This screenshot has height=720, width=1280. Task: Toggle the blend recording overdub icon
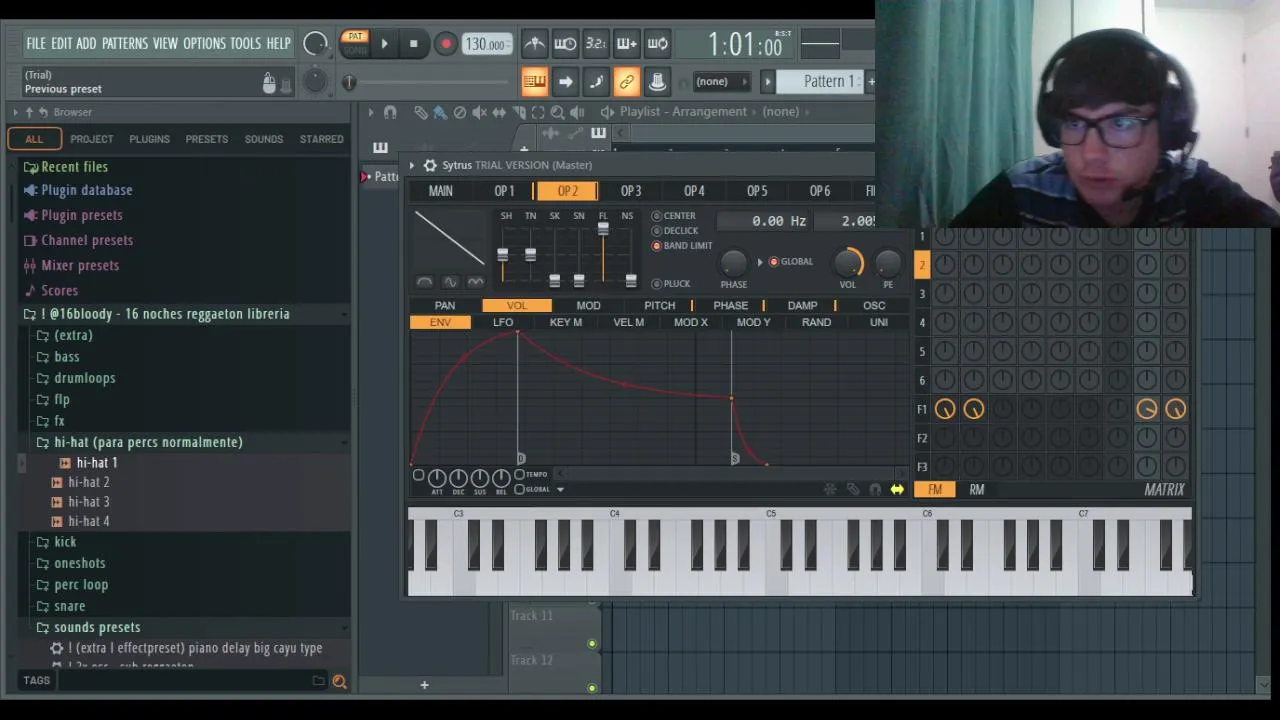pos(627,43)
